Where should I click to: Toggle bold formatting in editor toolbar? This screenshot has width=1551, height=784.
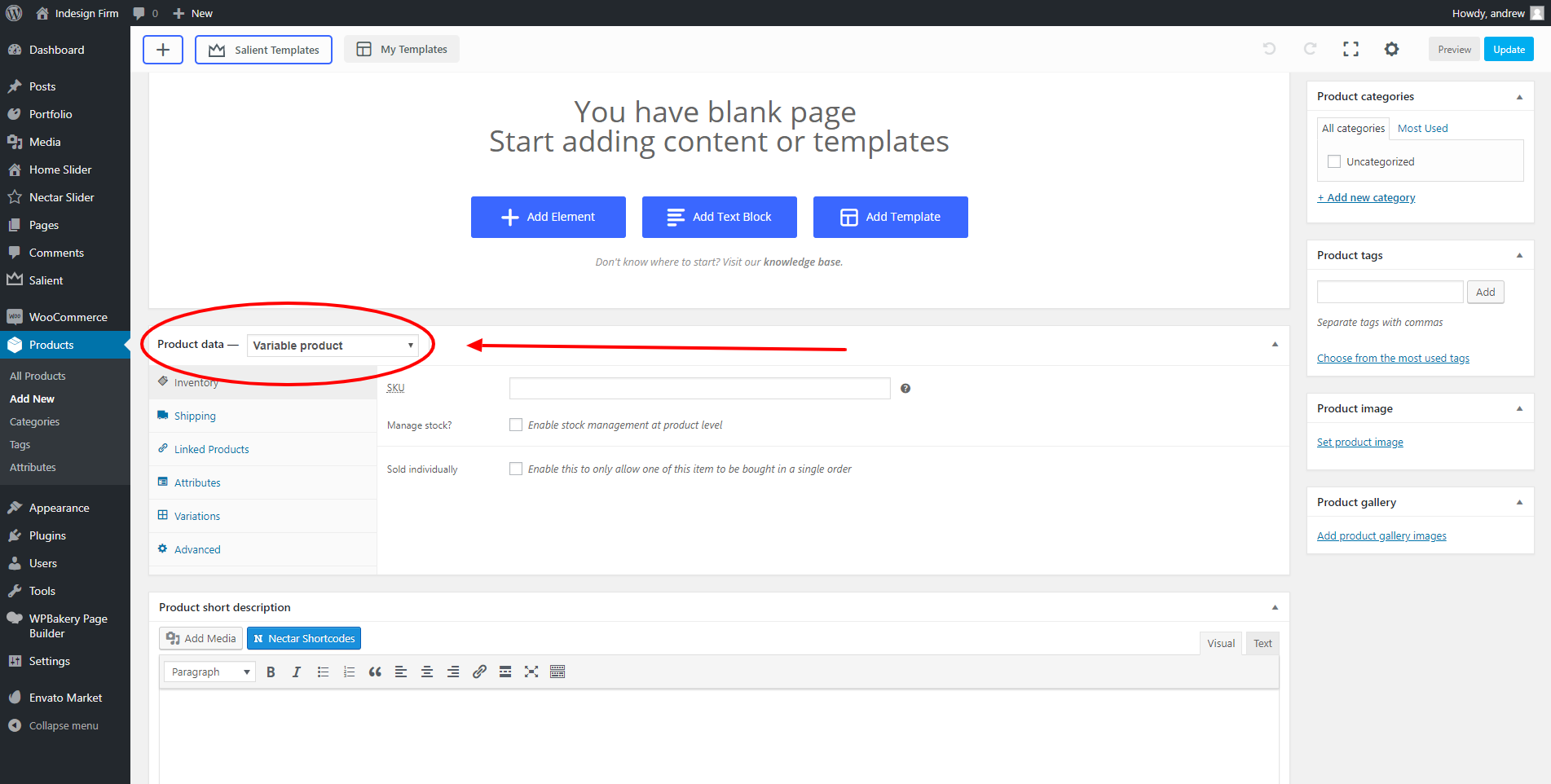(271, 672)
